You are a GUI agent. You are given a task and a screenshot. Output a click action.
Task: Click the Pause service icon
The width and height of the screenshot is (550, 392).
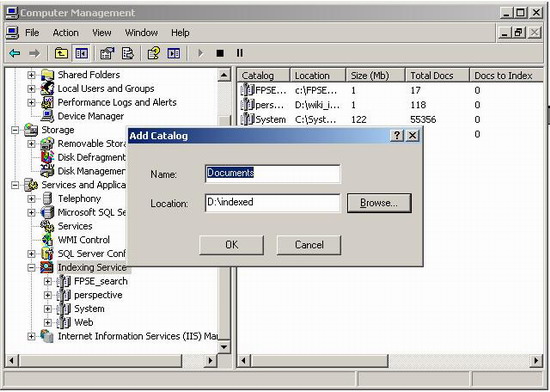[240, 53]
